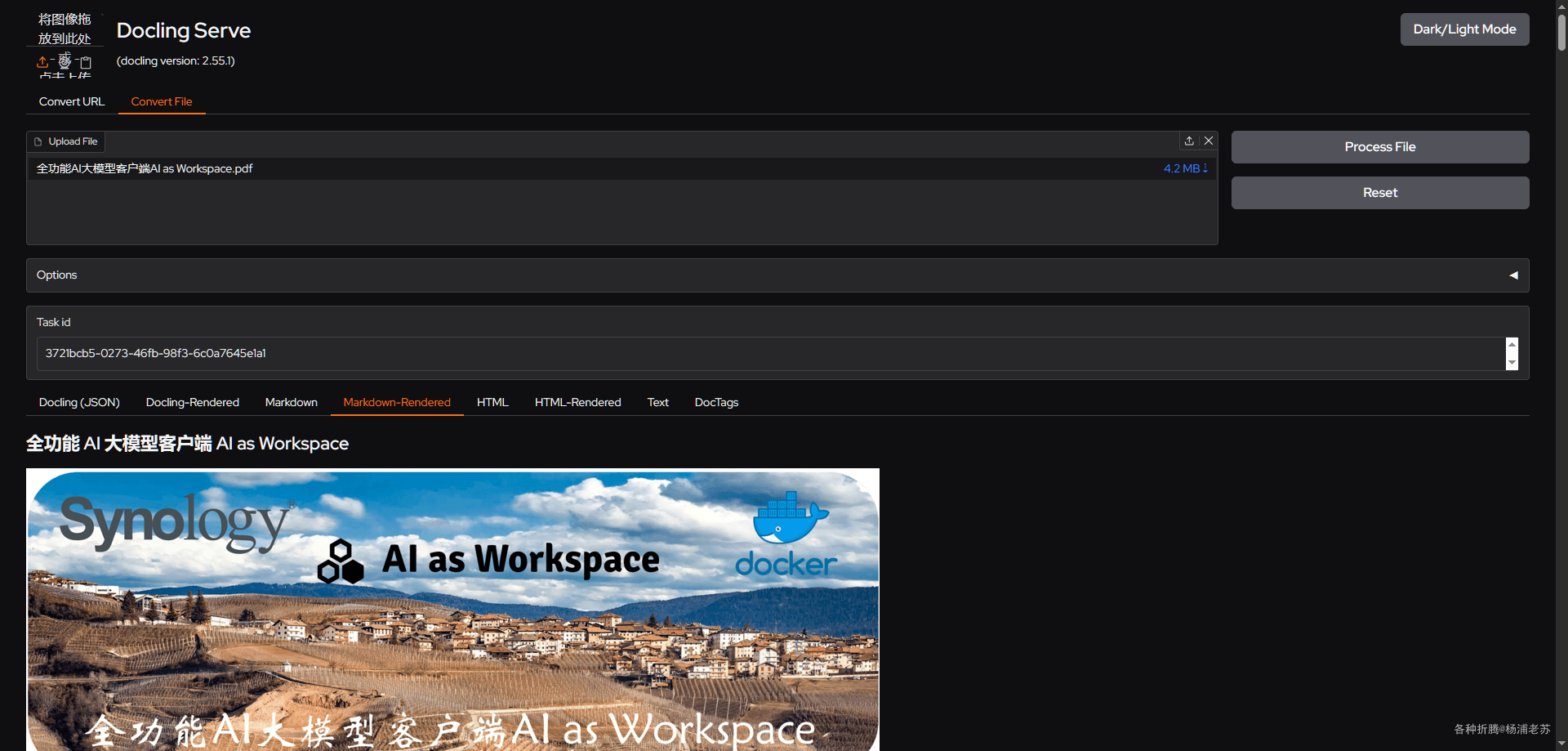Click the rendered document heading above the banner
This screenshot has width=1568, height=751.
(x=188, y=443)
